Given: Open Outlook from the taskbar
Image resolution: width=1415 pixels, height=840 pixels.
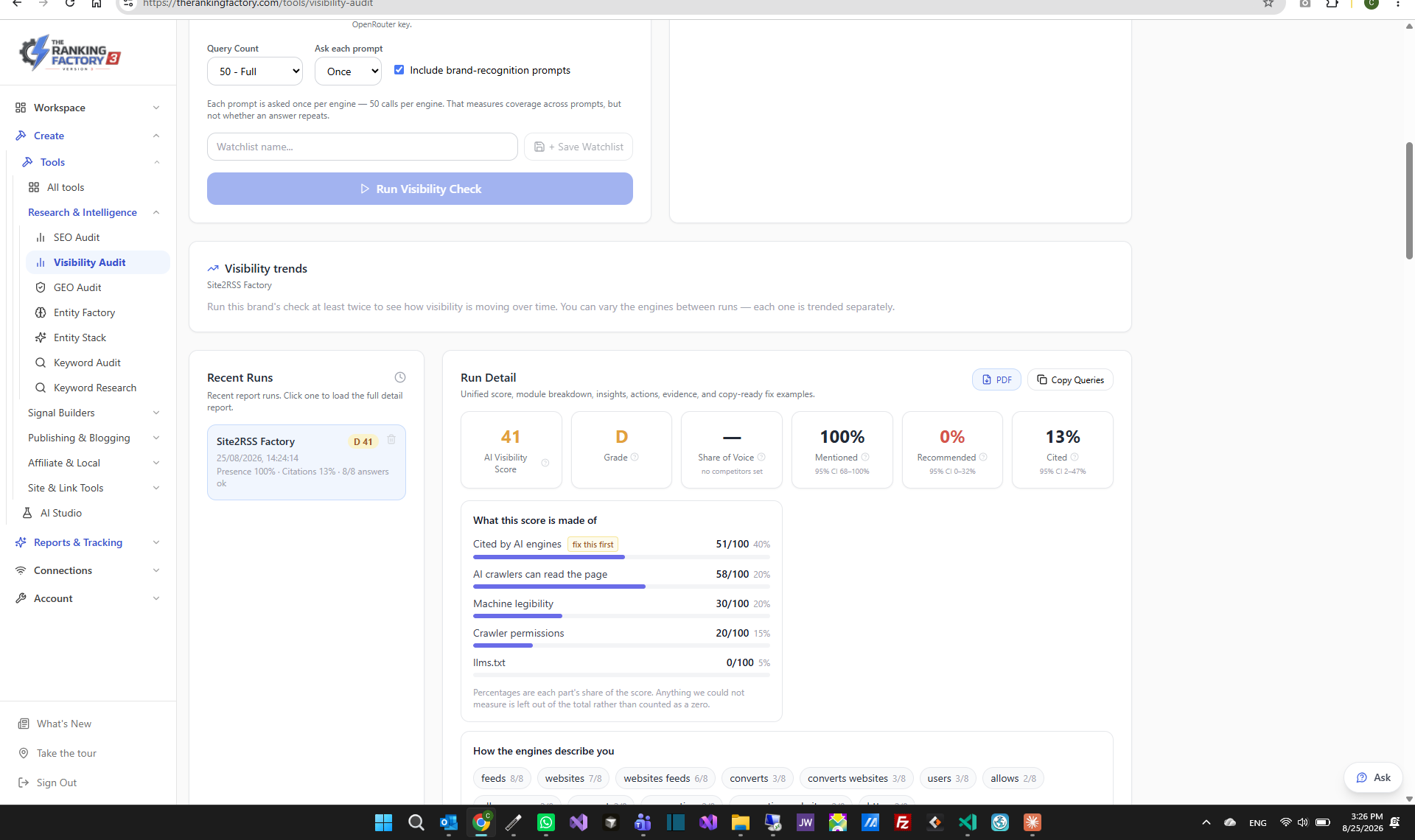Looking at the screenshot, I should pyautogui.click(x=448, y=822).
